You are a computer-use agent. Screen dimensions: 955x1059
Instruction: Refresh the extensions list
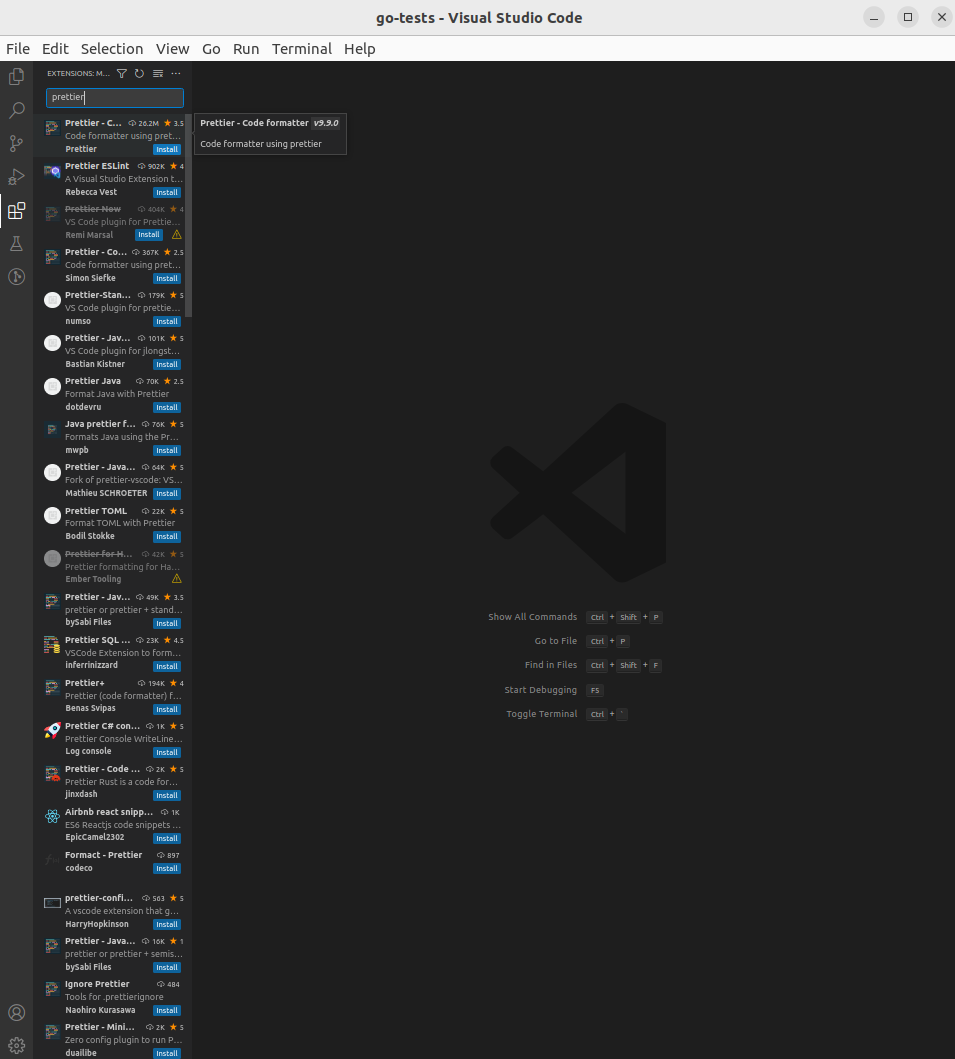click(139, 74)
